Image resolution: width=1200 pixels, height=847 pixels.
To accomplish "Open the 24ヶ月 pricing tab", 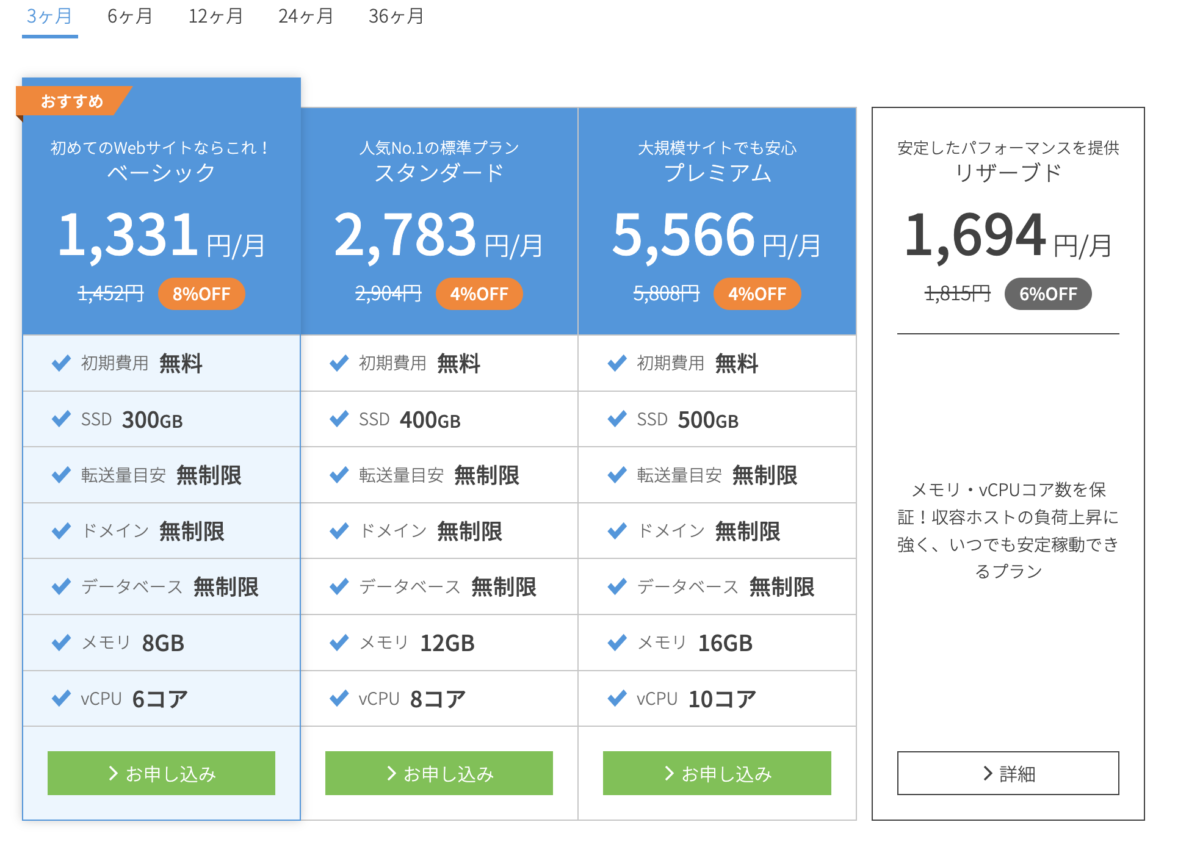I will (306, 17).
